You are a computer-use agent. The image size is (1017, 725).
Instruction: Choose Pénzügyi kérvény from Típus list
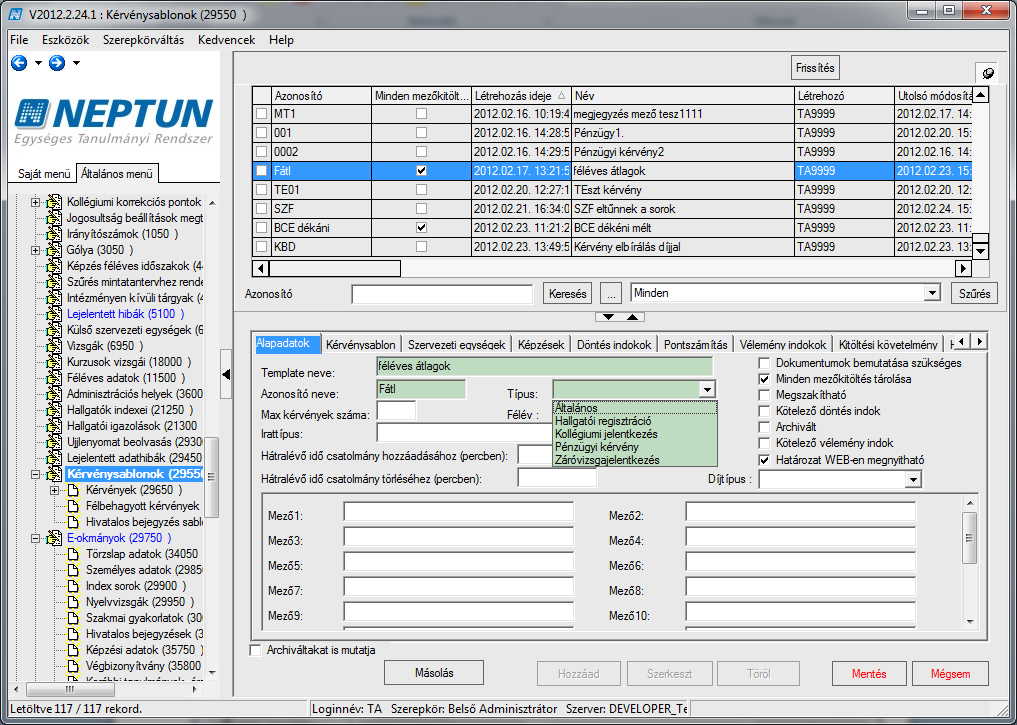[x=597, y=447]
